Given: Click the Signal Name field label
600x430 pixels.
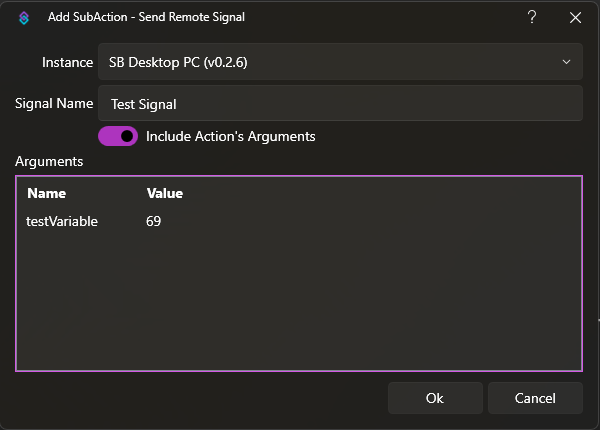Looking at the screenshot, I should (54, 103).
